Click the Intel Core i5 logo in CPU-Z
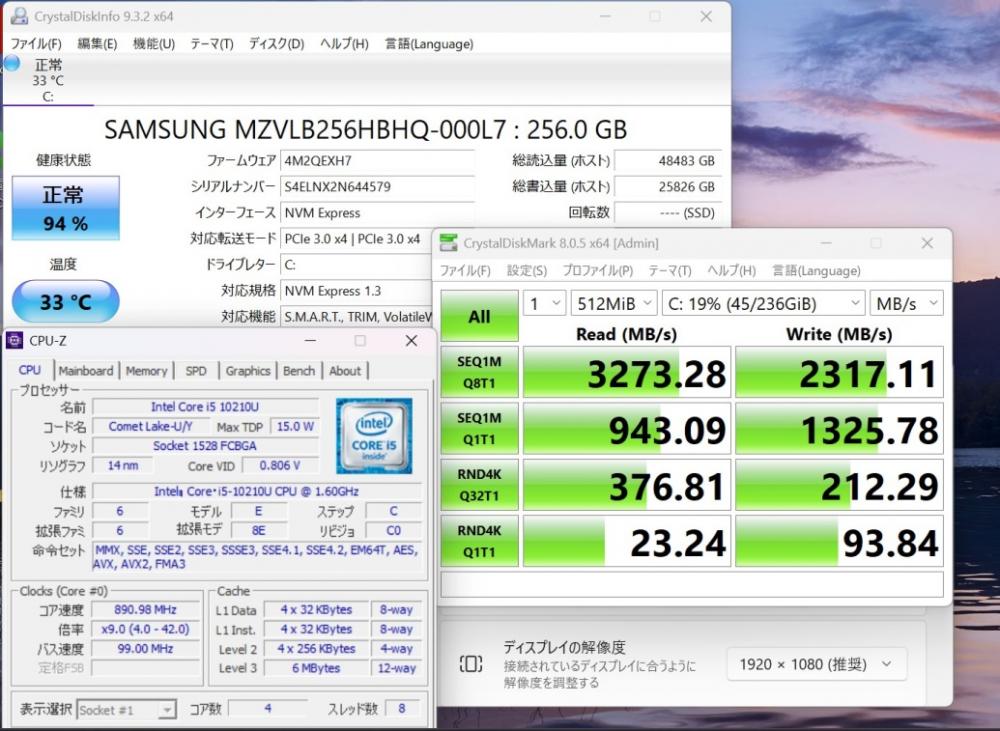 click(x=374, y=436)
